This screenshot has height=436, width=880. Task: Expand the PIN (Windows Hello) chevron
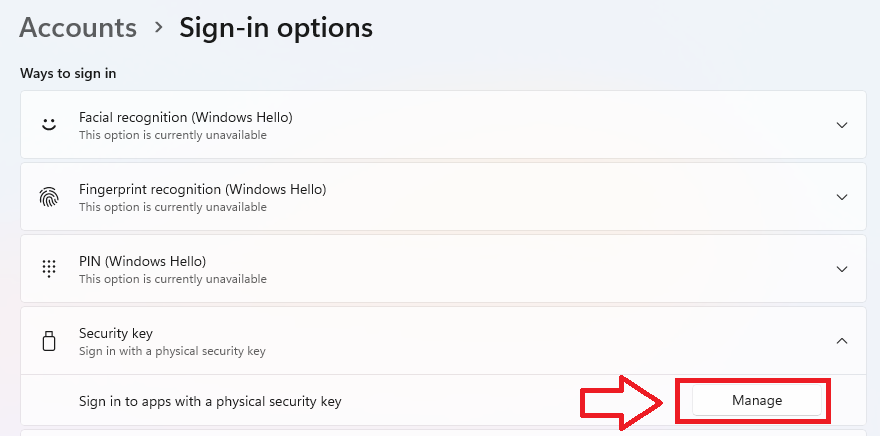[842, 269]
